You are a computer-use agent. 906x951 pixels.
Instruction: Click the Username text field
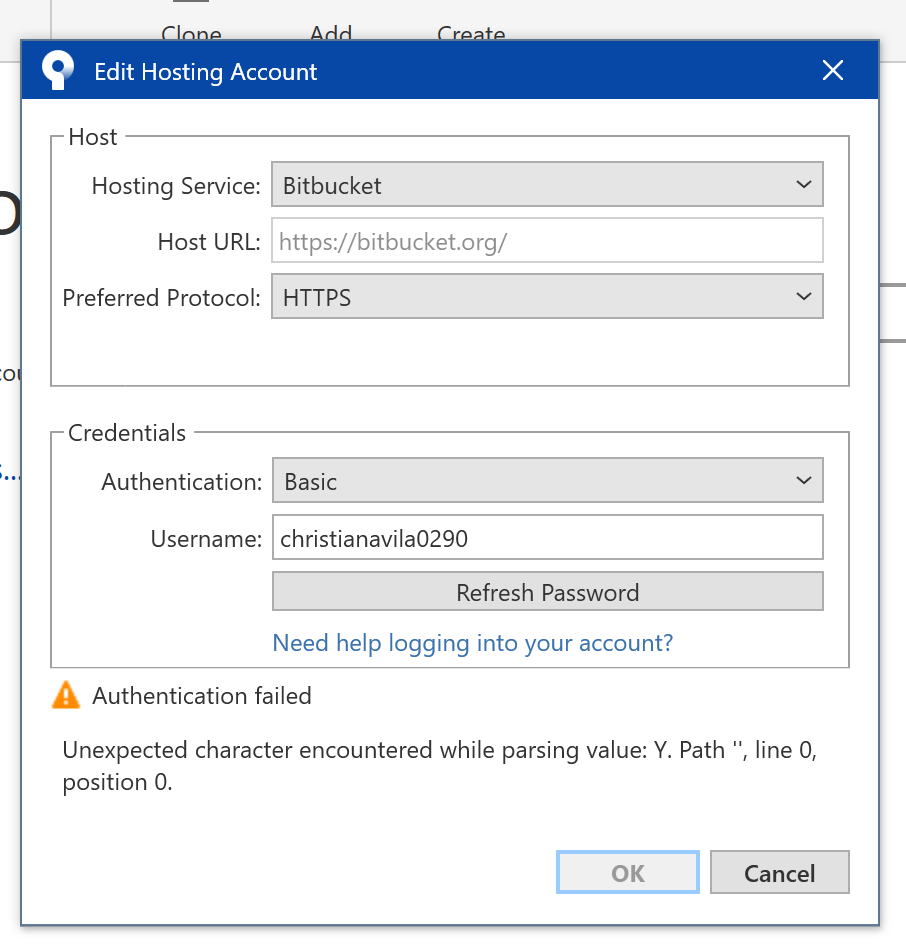pos(548,537)
